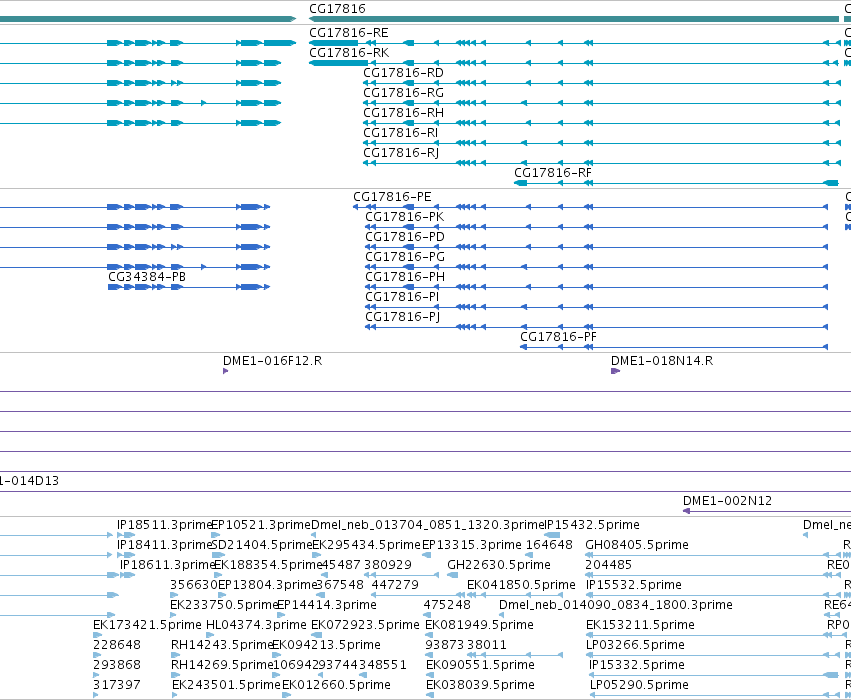Click the IP18511.3prime EST label
Viewport: 851px width, 700px height.
pos(163,525)
